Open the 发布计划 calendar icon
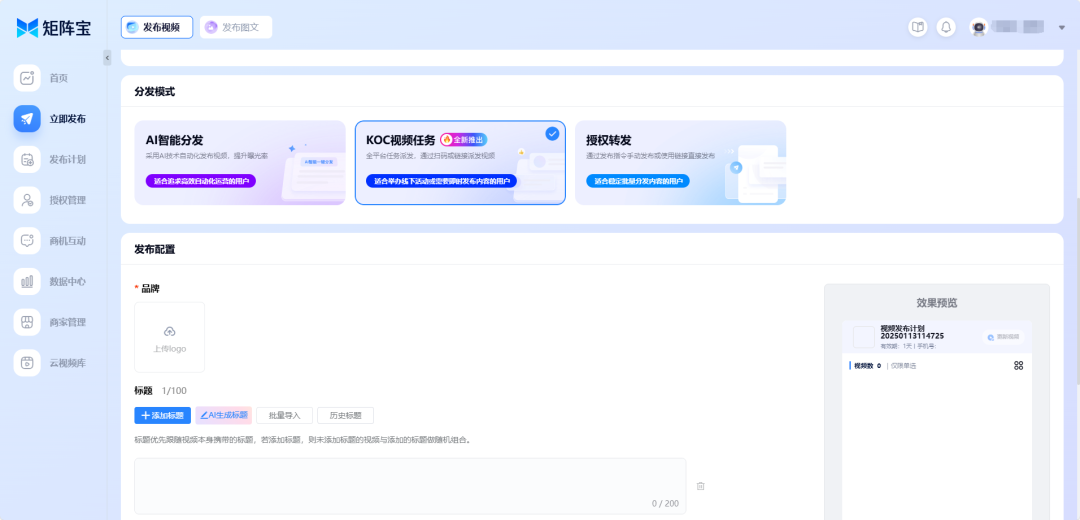 click(27, 159)
